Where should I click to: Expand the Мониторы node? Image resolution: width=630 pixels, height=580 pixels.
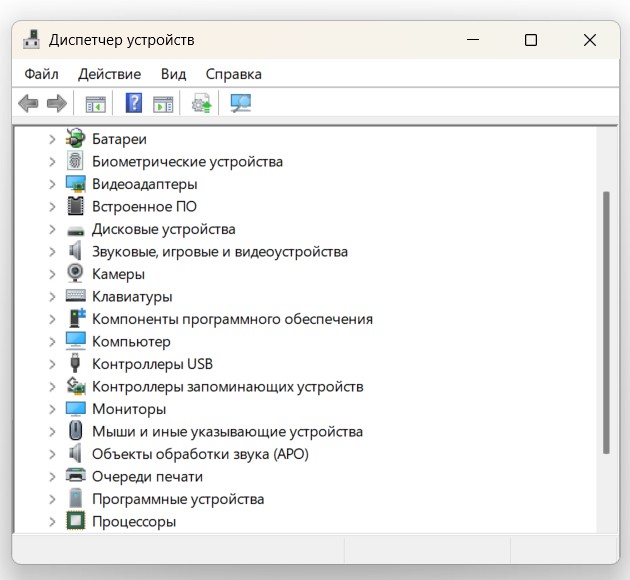point(52,409)
